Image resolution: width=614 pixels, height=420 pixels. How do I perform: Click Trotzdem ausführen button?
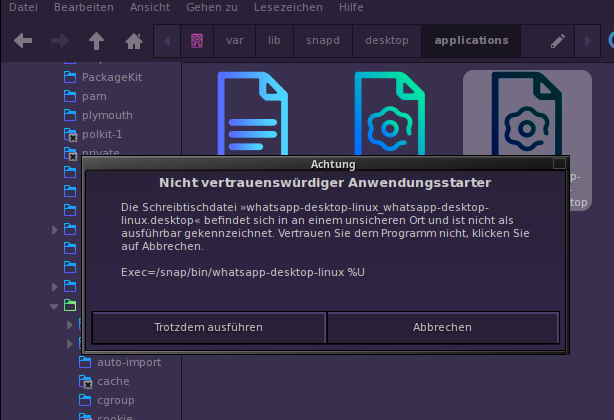(209, 328)
